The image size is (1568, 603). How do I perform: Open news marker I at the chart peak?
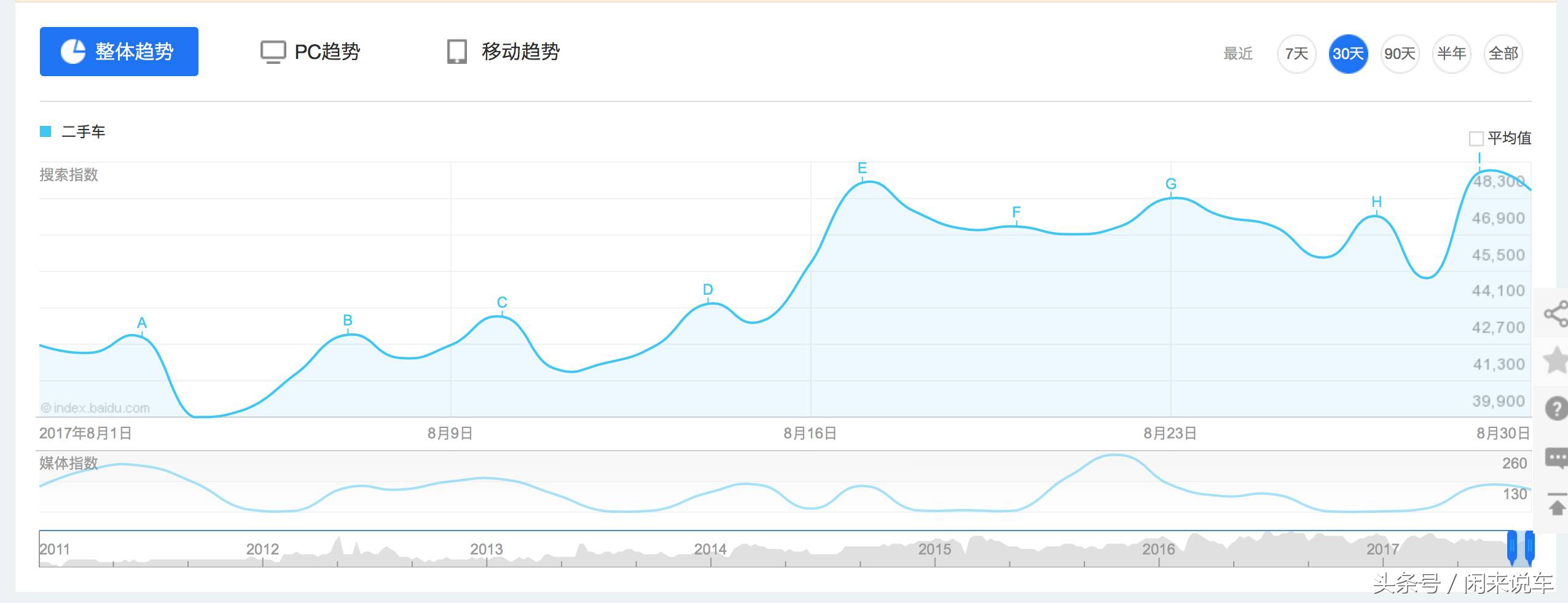(x=1480, y=158)
